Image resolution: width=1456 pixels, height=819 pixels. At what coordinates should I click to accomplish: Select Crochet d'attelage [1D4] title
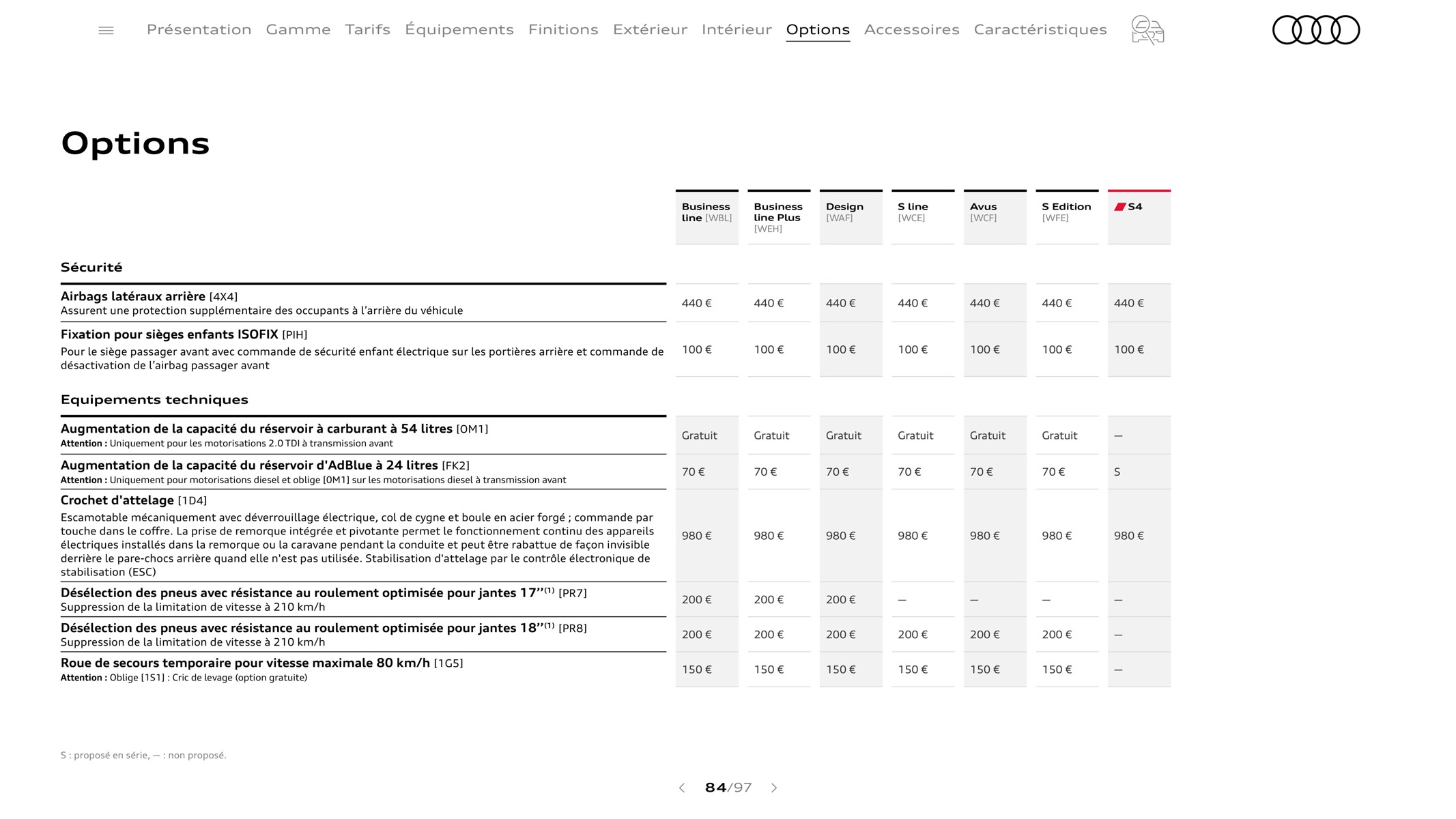134,500
